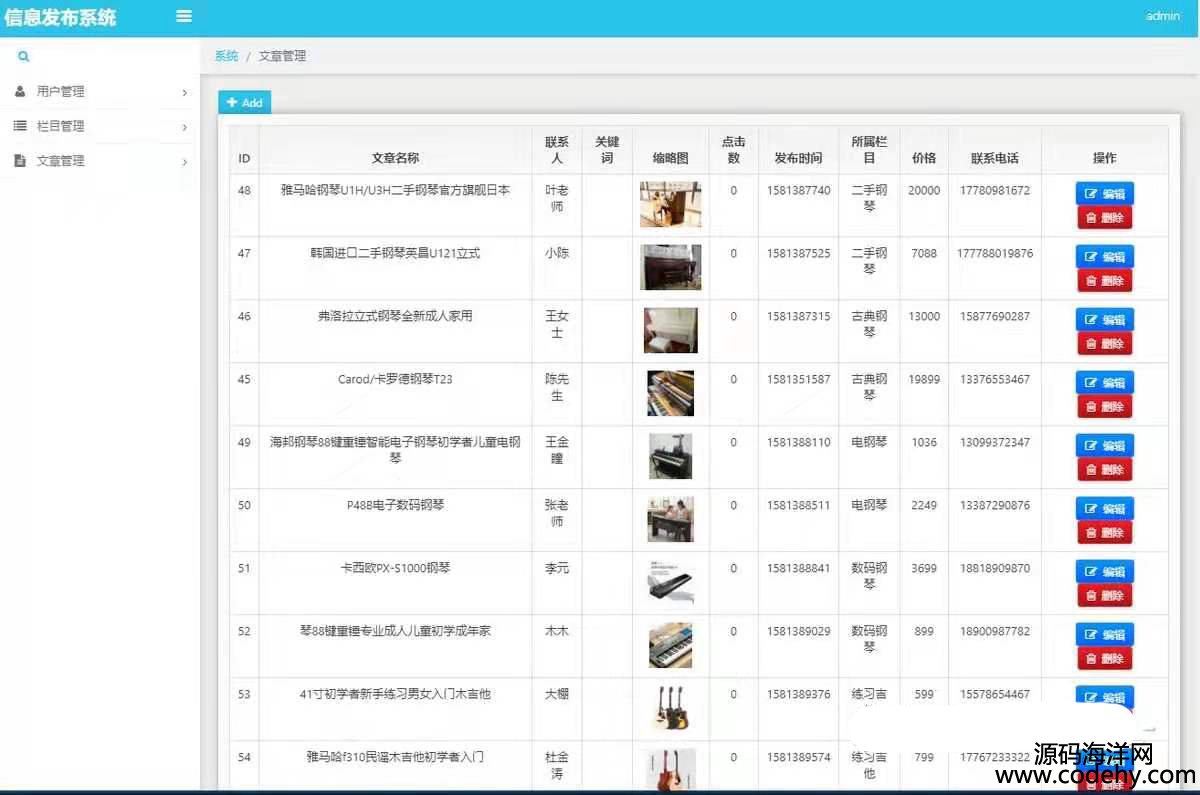This screenshot has width=1200, height=795.
Task: Expand the 用户管理 chevron arrow
Action: coord(185,93)
